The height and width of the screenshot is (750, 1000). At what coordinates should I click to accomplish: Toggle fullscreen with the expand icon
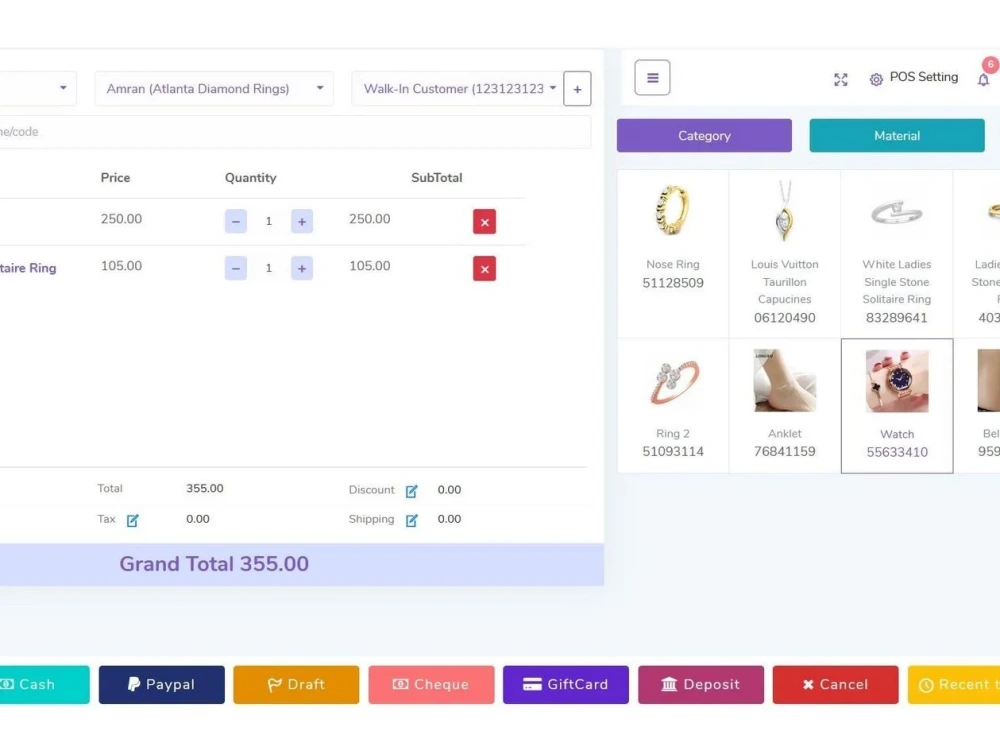[841, 79]
